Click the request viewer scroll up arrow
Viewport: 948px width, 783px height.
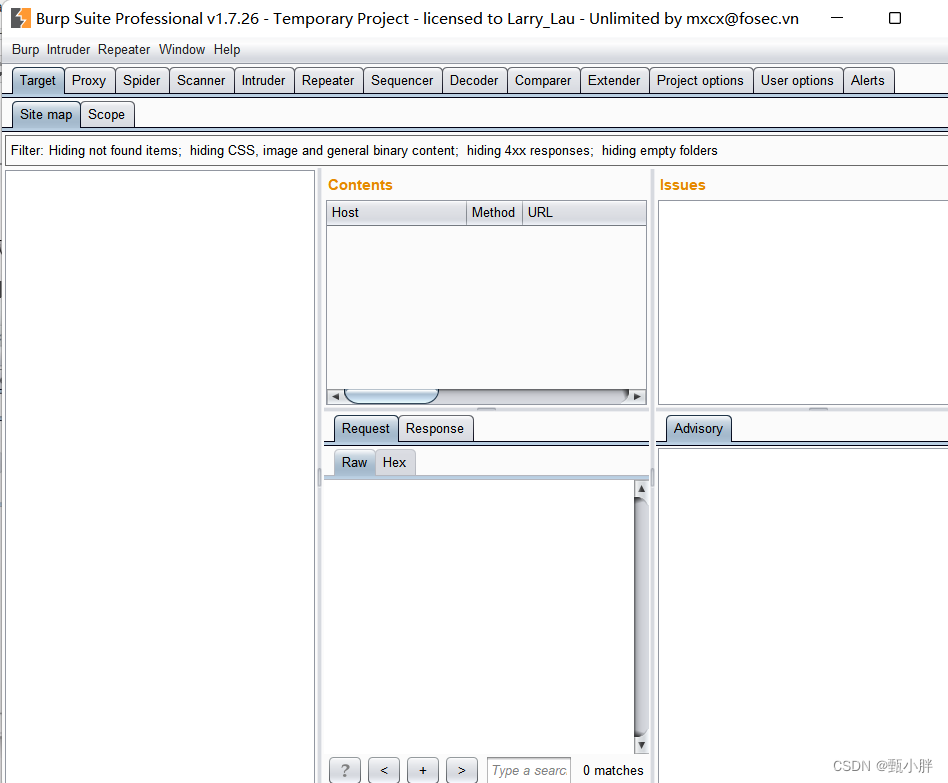coord(641,489)
